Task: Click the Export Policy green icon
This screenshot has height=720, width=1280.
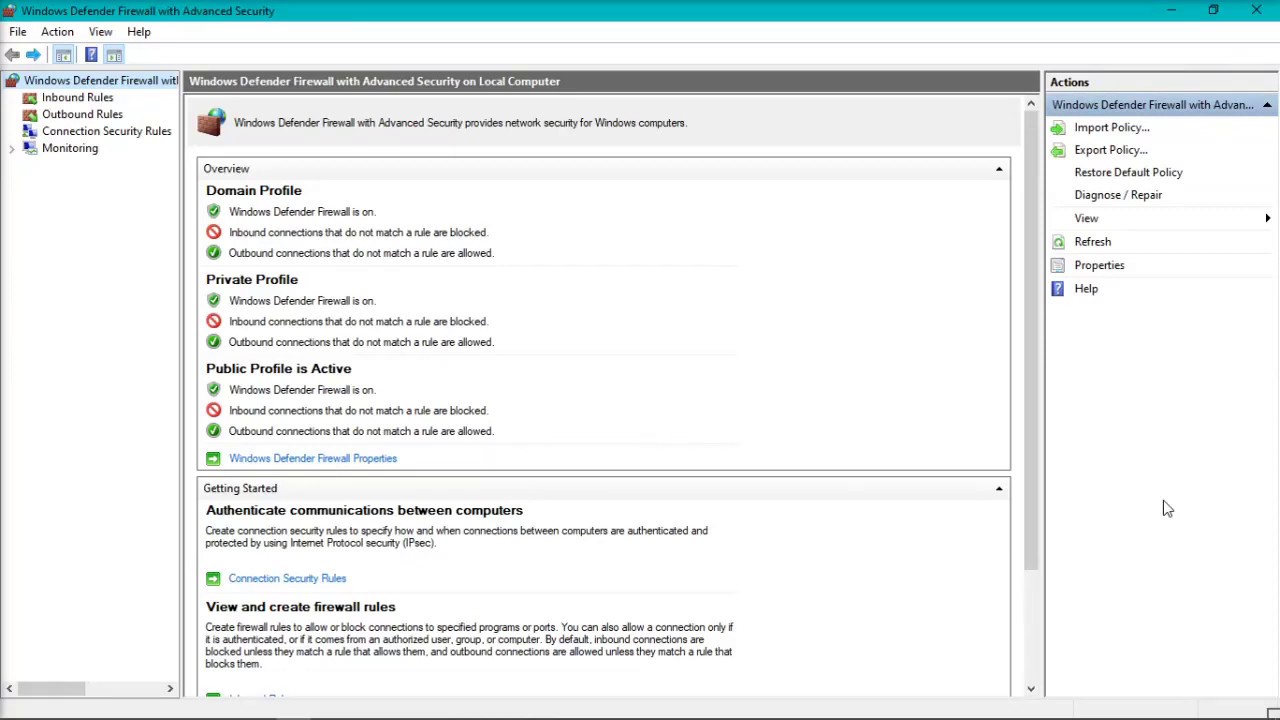Action: click(x=1058, y=150)
